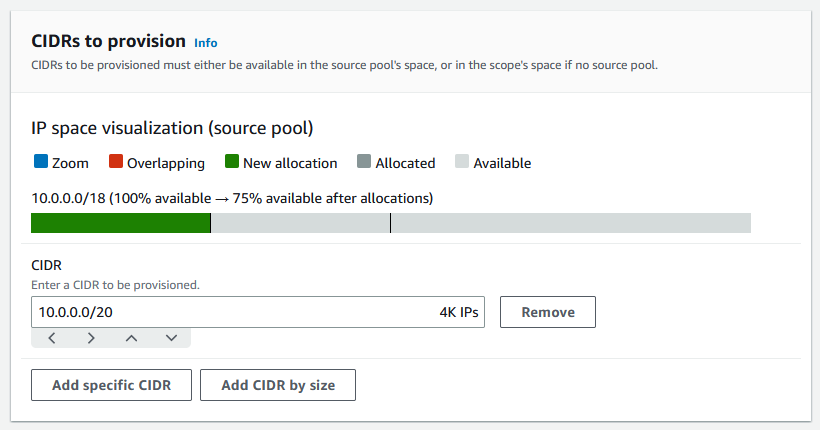Viewport: 820px width, 430px height.
Task: Click the right chevron arrow below CIDR field
Action: click(x=91, y=338)
